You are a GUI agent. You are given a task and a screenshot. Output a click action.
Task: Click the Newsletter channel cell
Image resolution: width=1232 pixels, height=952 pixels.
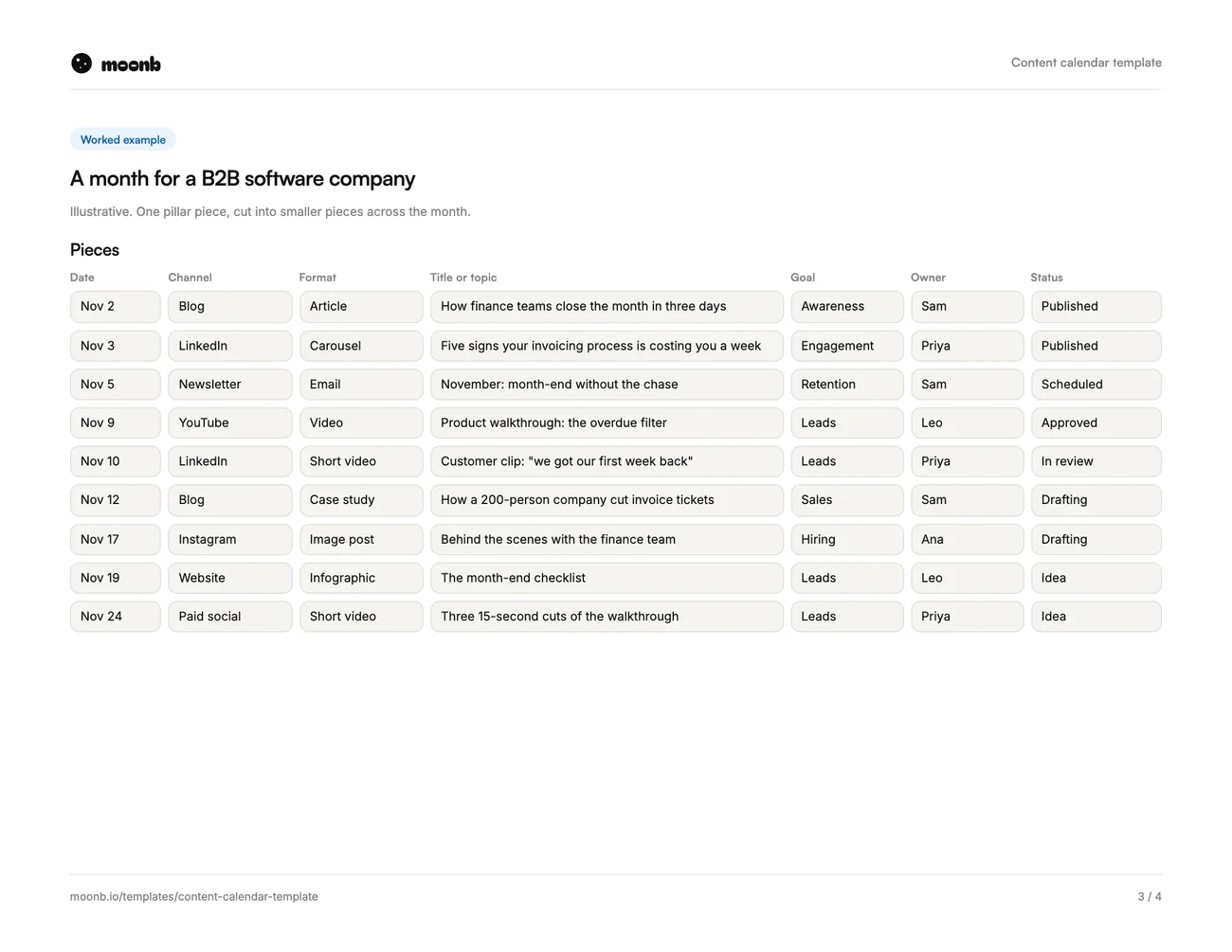230,385
